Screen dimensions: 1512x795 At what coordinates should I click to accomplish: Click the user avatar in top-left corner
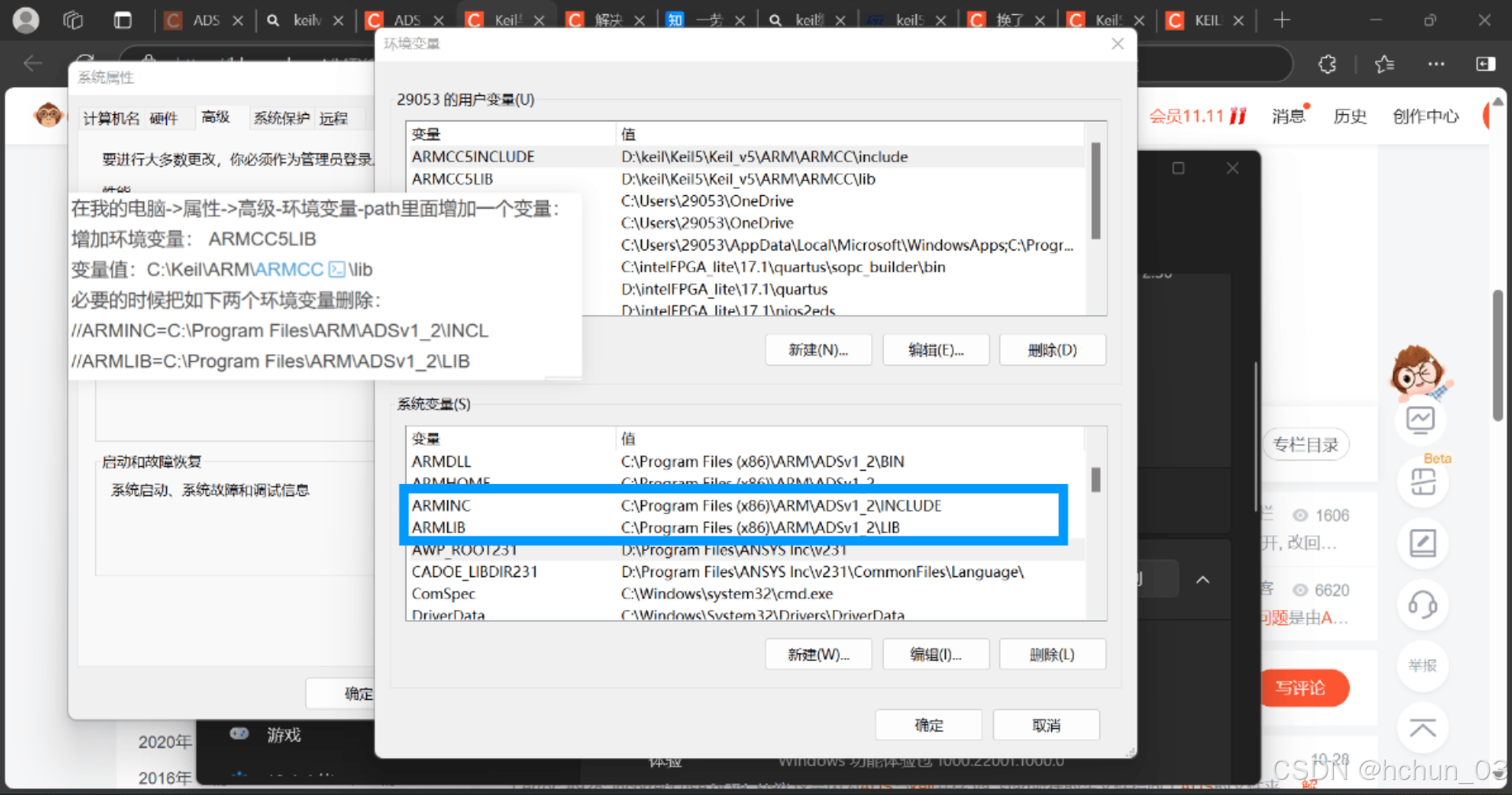[26, 20]
